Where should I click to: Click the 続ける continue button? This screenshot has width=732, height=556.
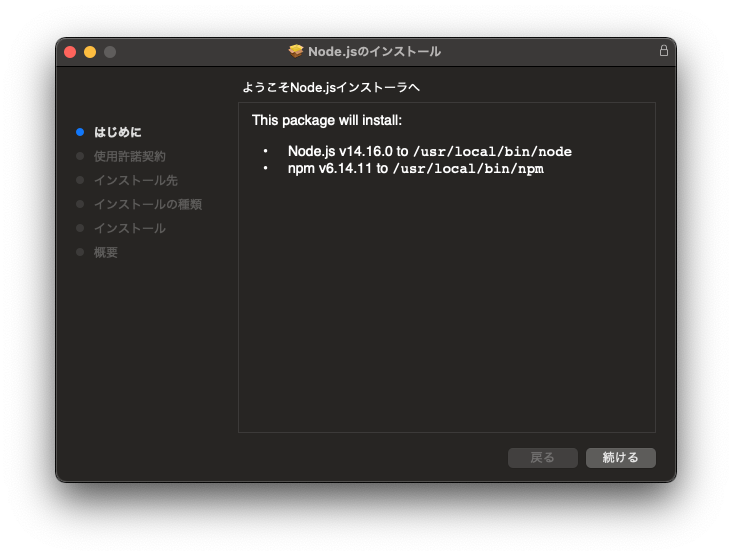pyautogui.click(x=620, y=457)
